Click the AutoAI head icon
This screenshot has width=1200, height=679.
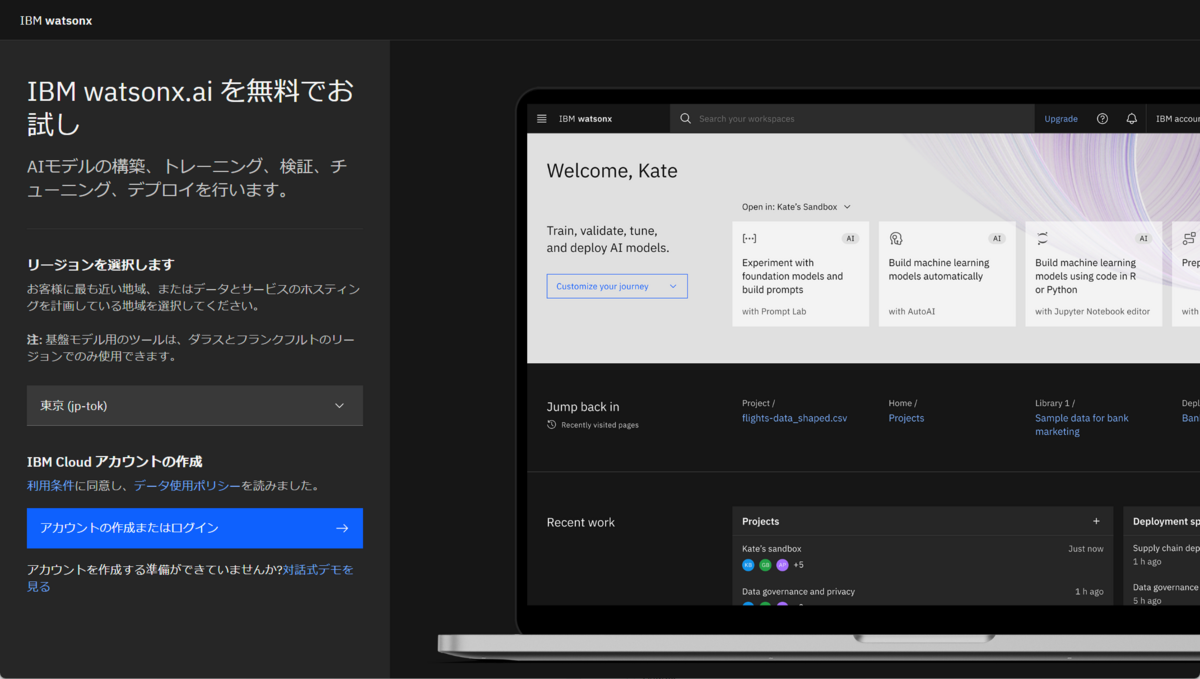[896, 239]
